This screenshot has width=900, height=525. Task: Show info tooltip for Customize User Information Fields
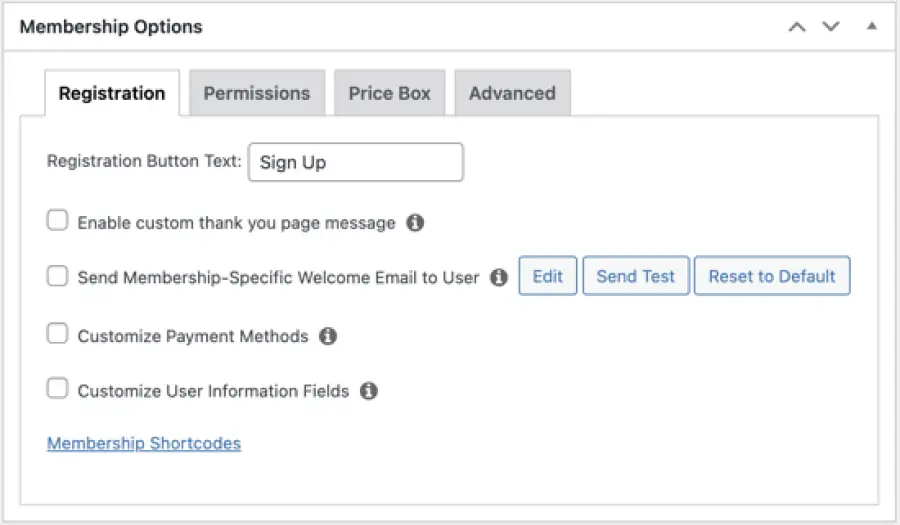pyautogui.click(x=368, y=391)
